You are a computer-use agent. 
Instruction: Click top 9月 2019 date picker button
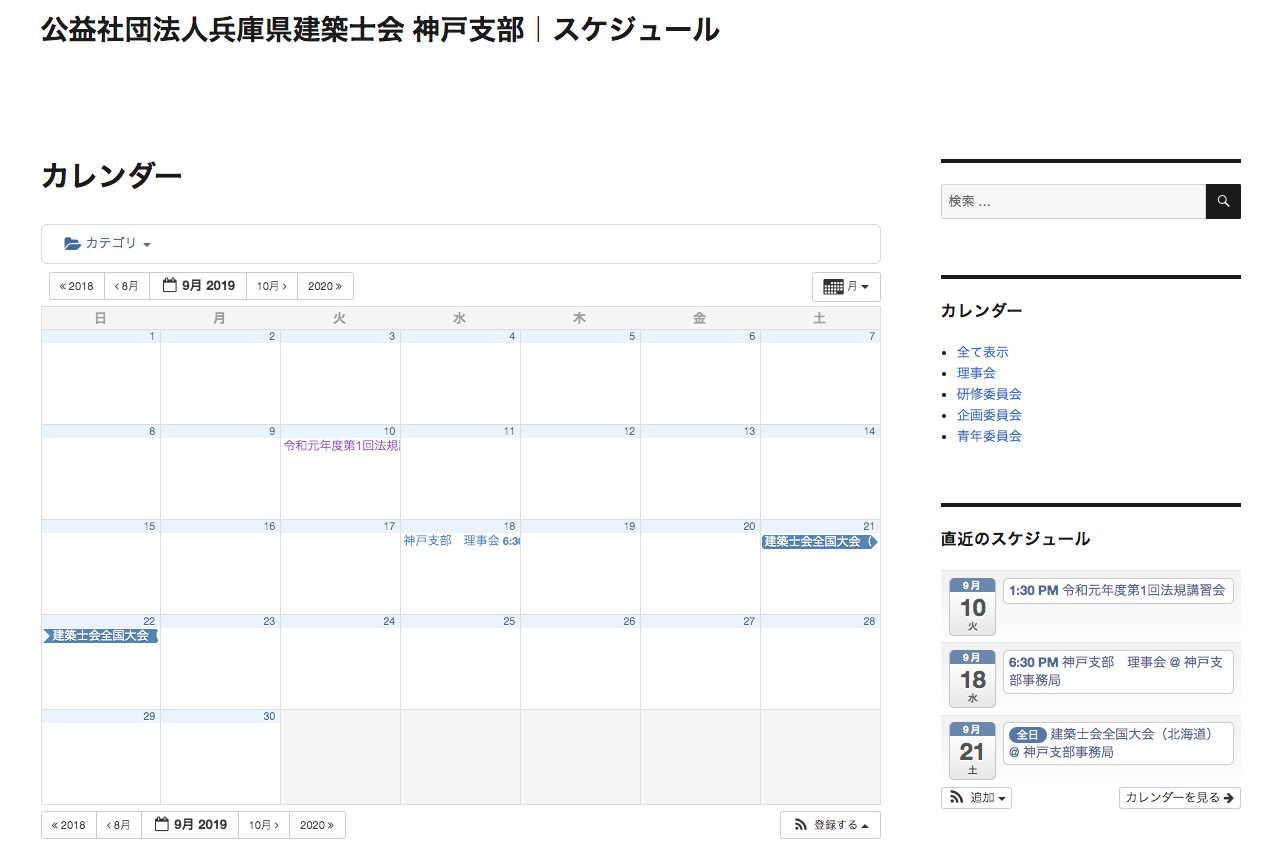pos(198,286)
